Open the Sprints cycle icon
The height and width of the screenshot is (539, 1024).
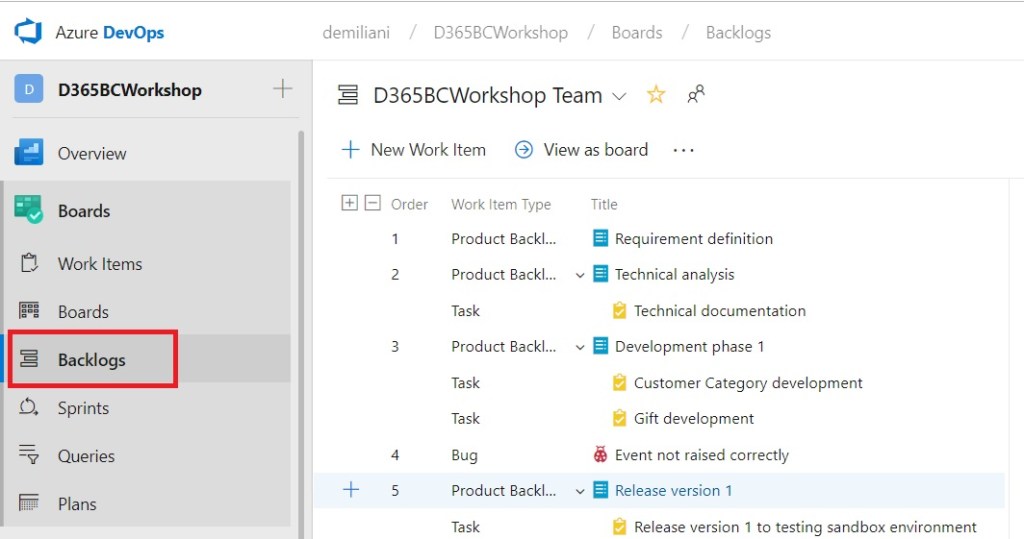coord(29,407)
